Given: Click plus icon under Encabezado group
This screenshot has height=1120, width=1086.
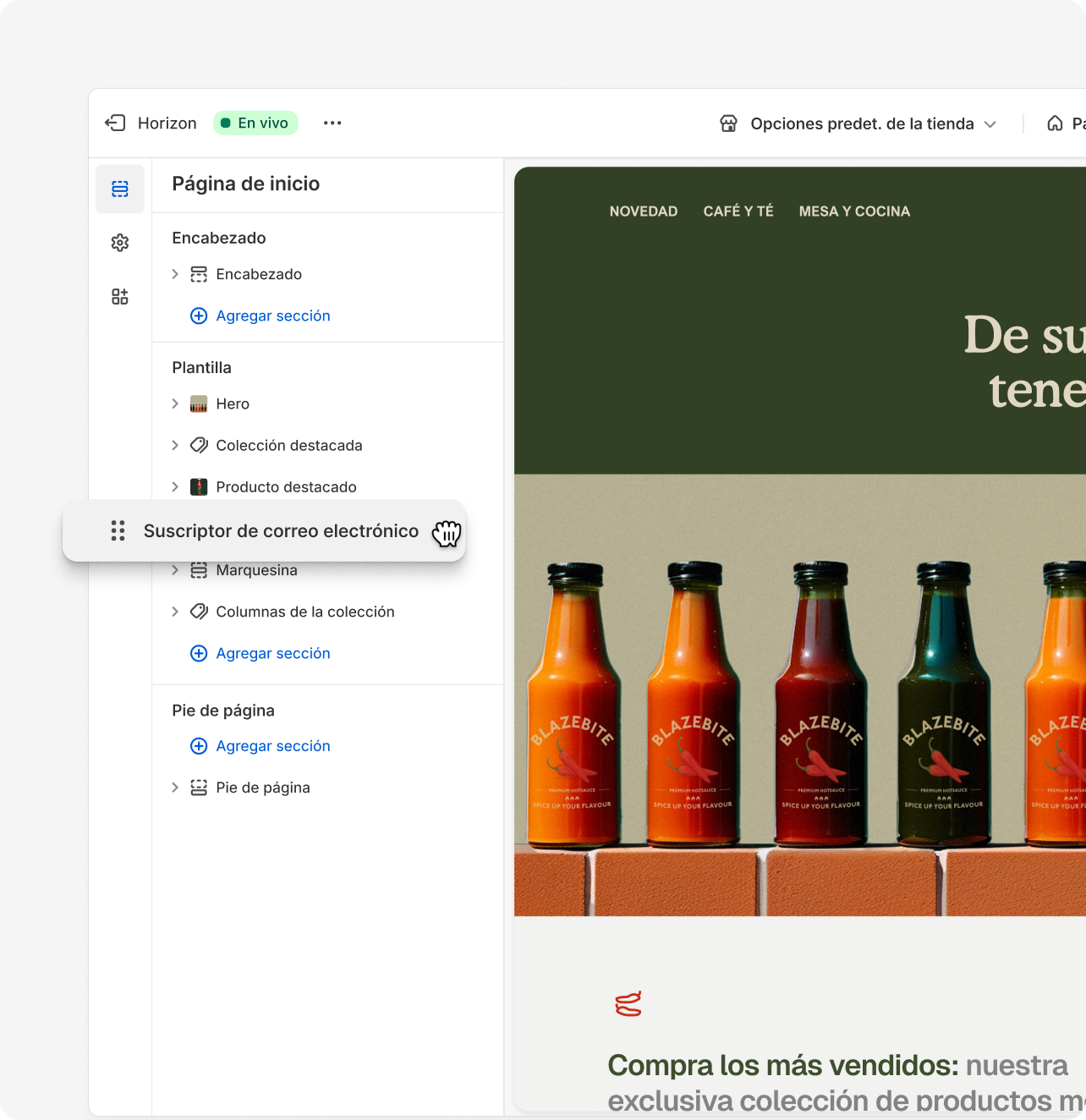Looking at the screenshot, I should pos(199,316).
